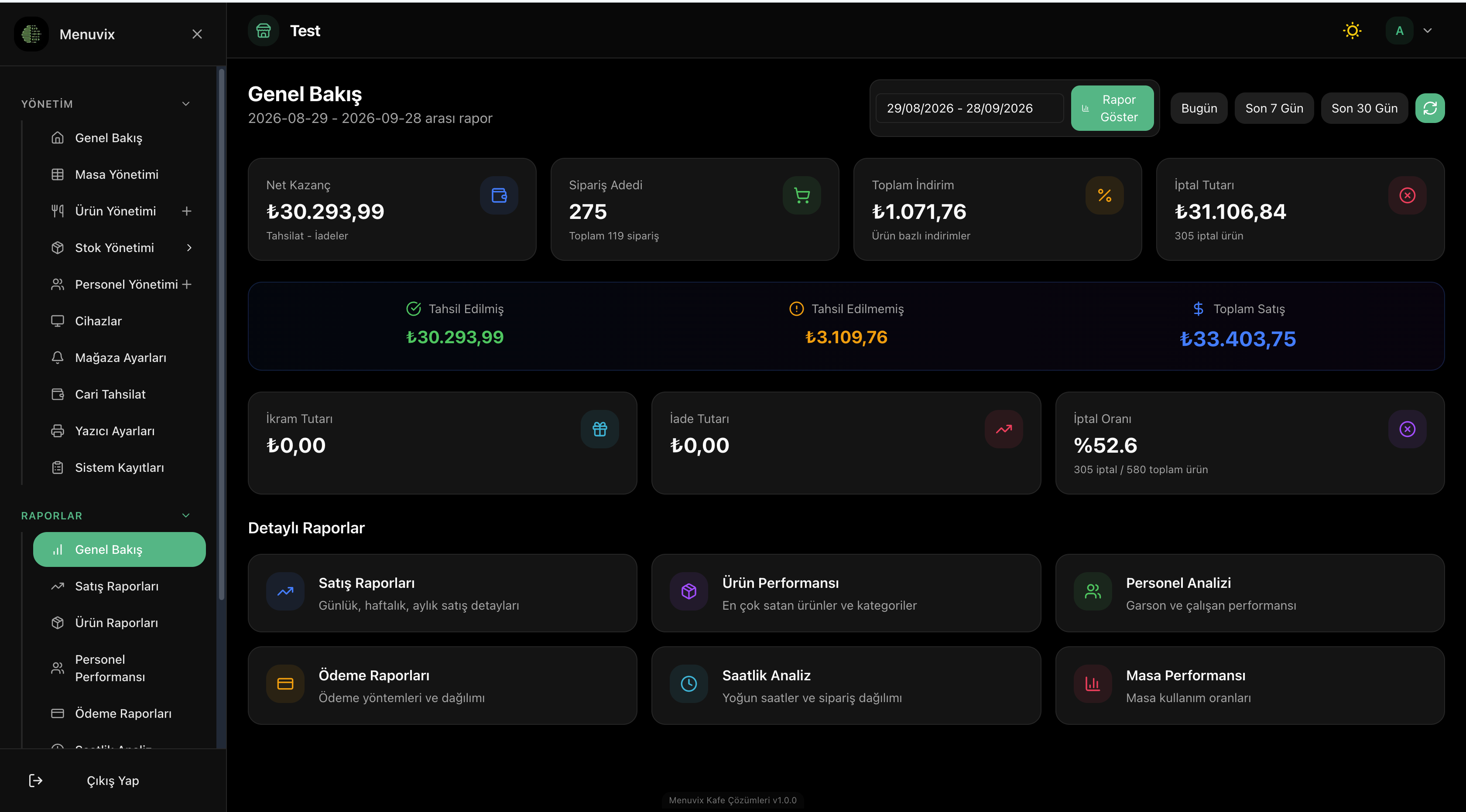Expand Ürün Yönetimi with the plus icon
The image size is (1466, 812).
click(x=187, y=211)
